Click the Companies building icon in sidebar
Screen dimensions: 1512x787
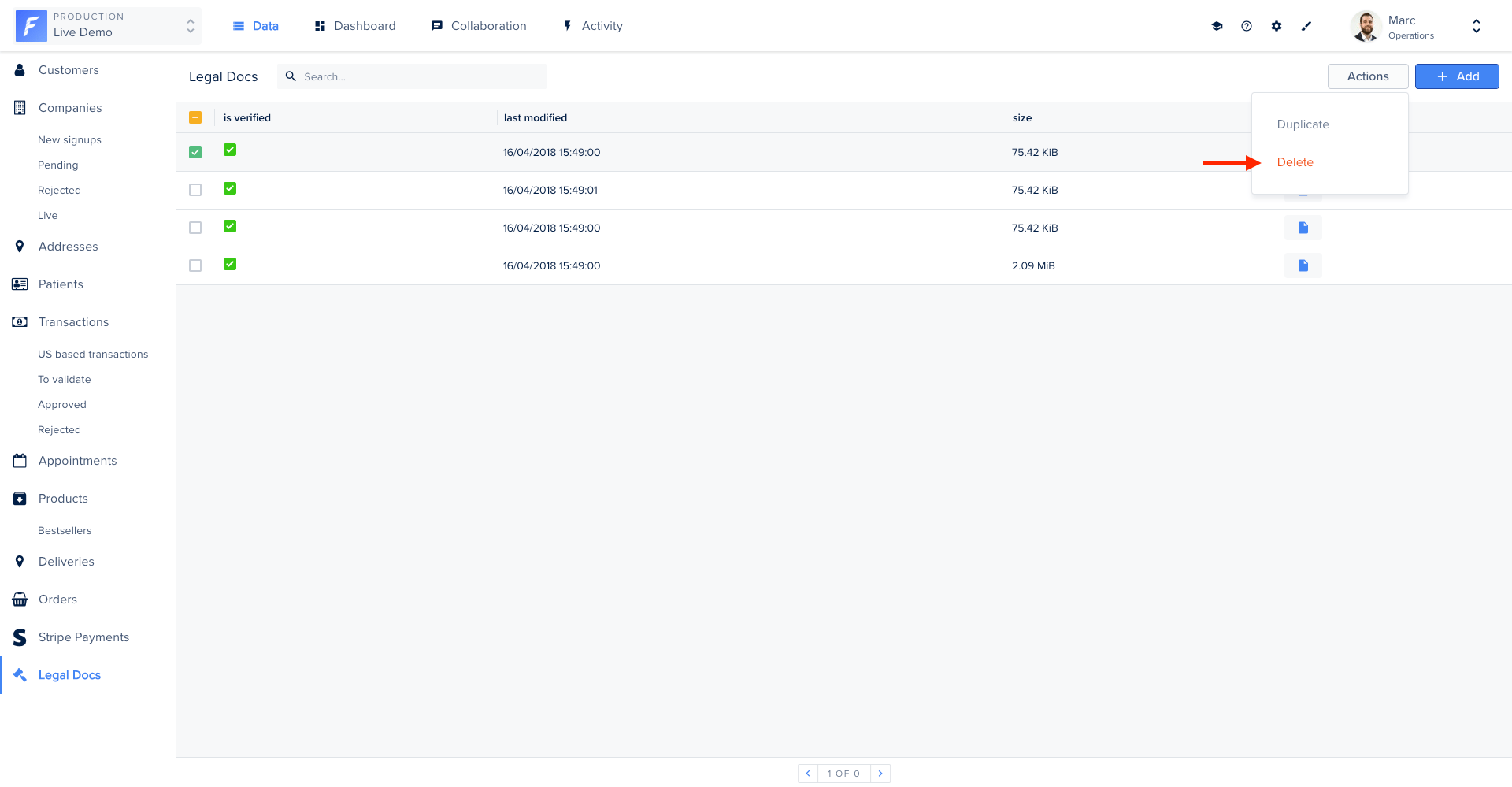(20, 108)
